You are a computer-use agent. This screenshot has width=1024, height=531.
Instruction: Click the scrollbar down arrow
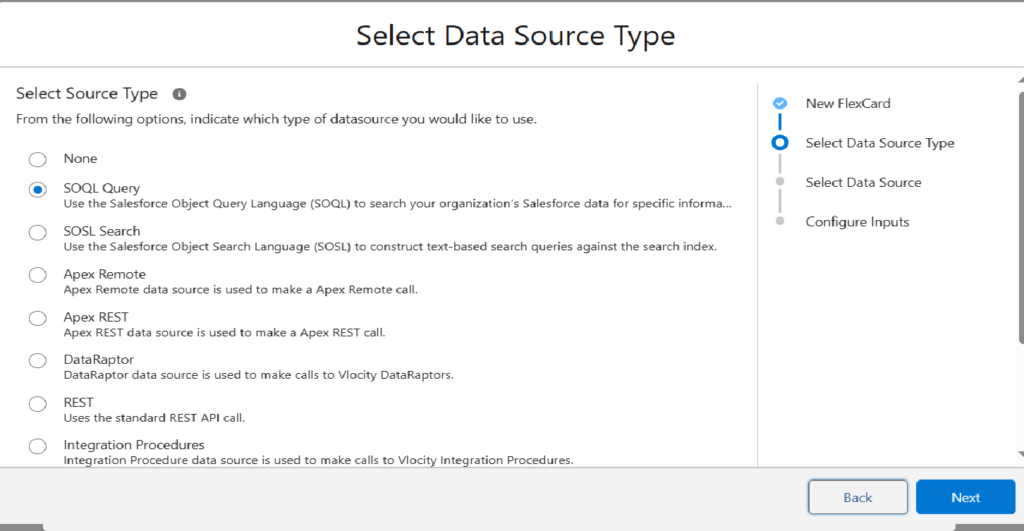click(1021, 454)
